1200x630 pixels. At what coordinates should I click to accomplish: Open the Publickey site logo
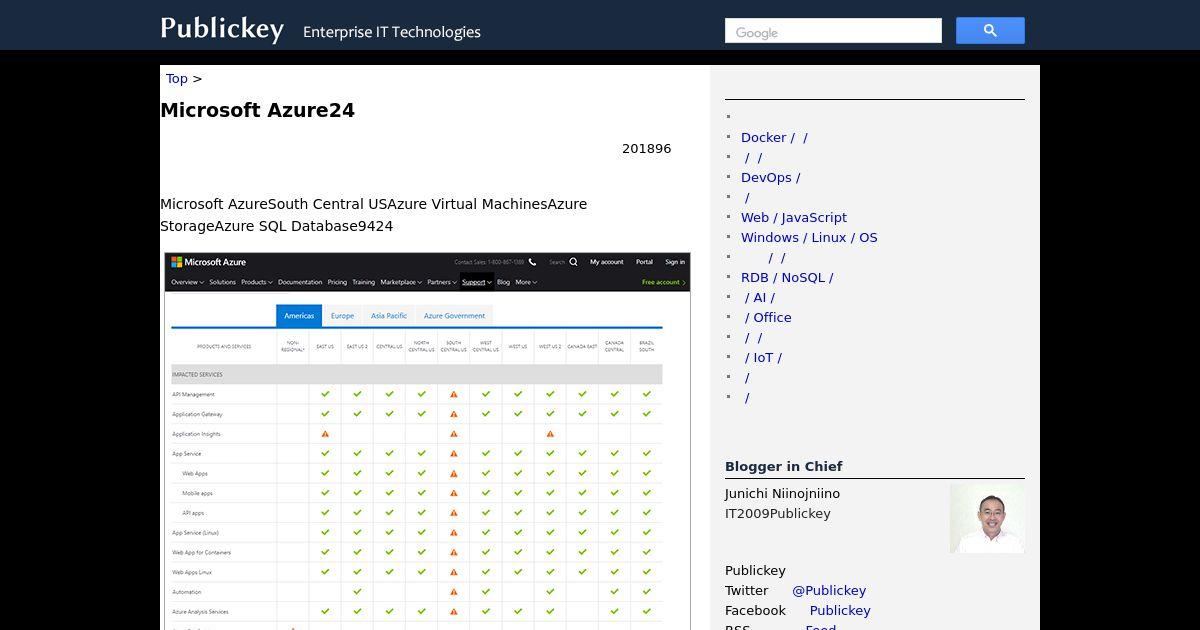(x=222, y=28)
